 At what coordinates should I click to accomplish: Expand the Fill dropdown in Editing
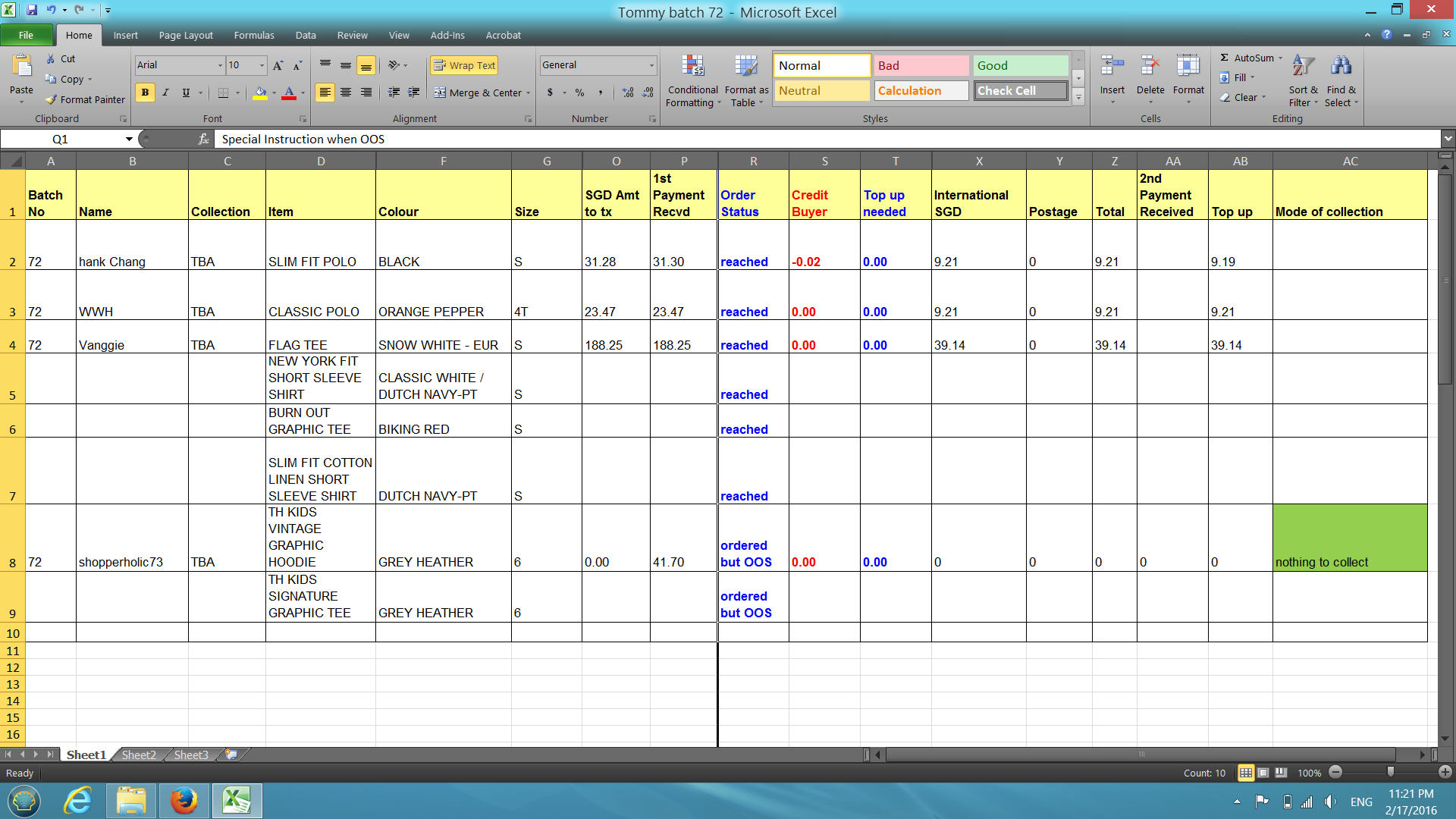tap(1252, 77)
